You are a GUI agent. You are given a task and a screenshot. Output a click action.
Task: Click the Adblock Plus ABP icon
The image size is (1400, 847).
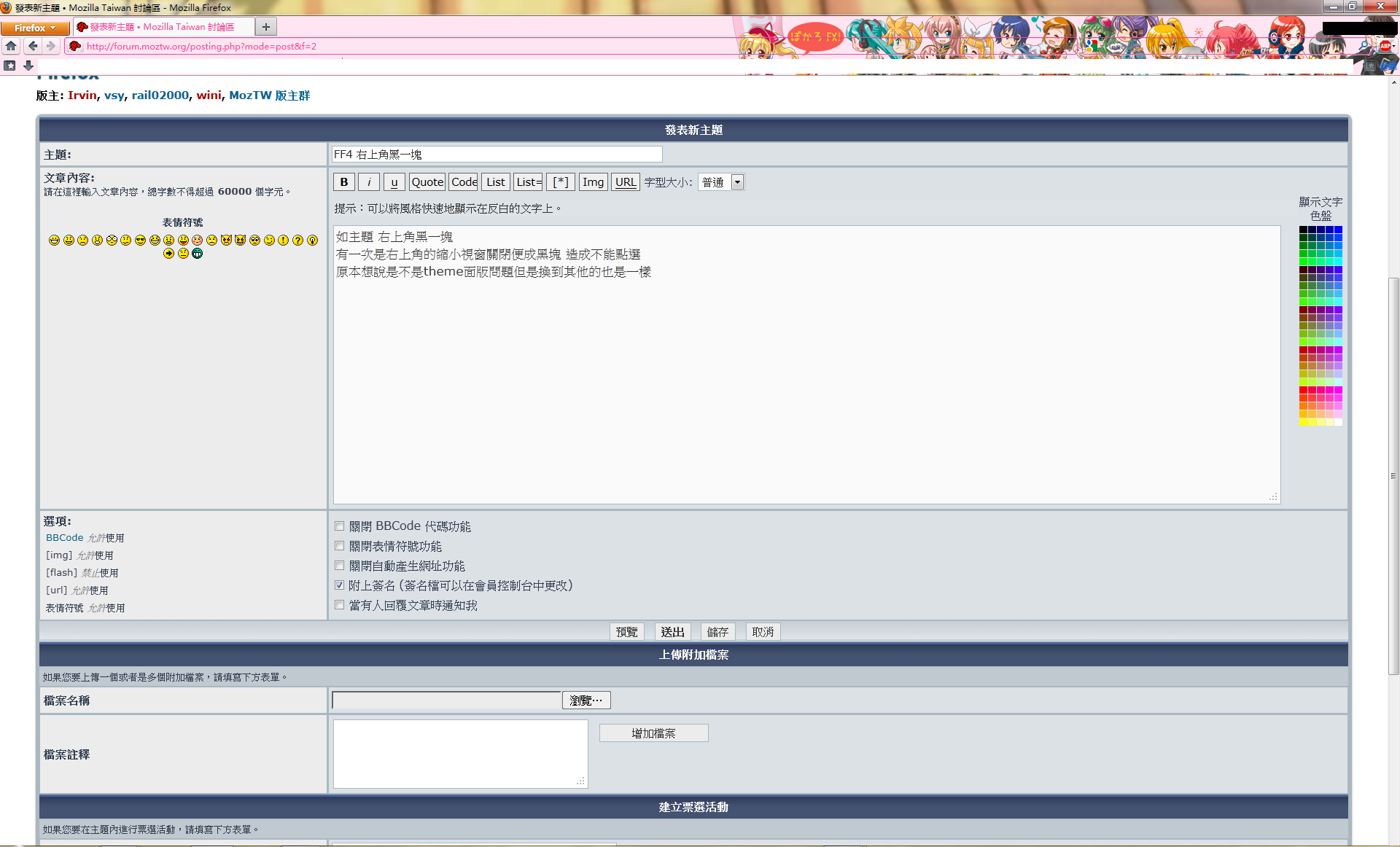1385,46
